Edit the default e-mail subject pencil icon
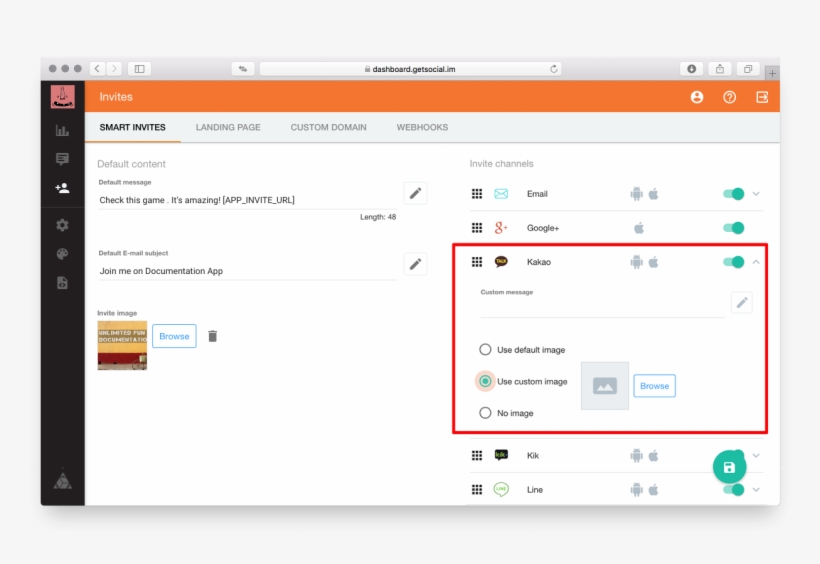Screen dimensions: 820x564 click(x=415, y=264)
